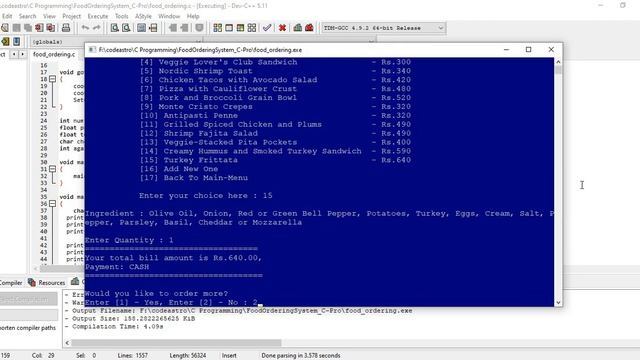
Task: Open the Edit menu
Action: coord(7,16)
